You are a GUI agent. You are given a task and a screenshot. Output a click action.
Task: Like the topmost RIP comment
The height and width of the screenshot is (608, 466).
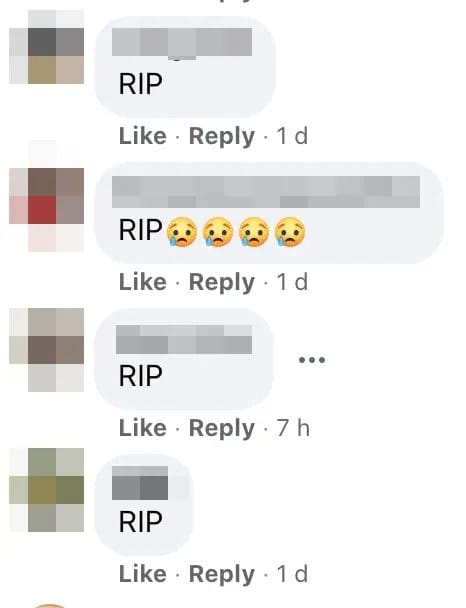point(143,136)
